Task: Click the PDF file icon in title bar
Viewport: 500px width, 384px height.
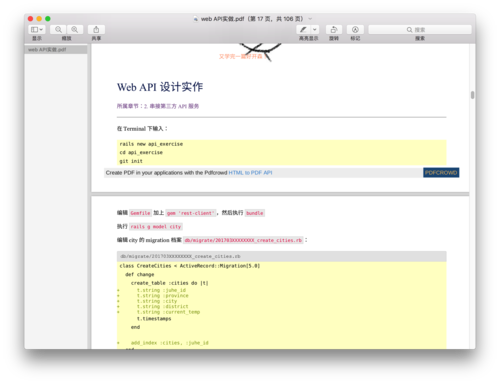Action: 196,19
